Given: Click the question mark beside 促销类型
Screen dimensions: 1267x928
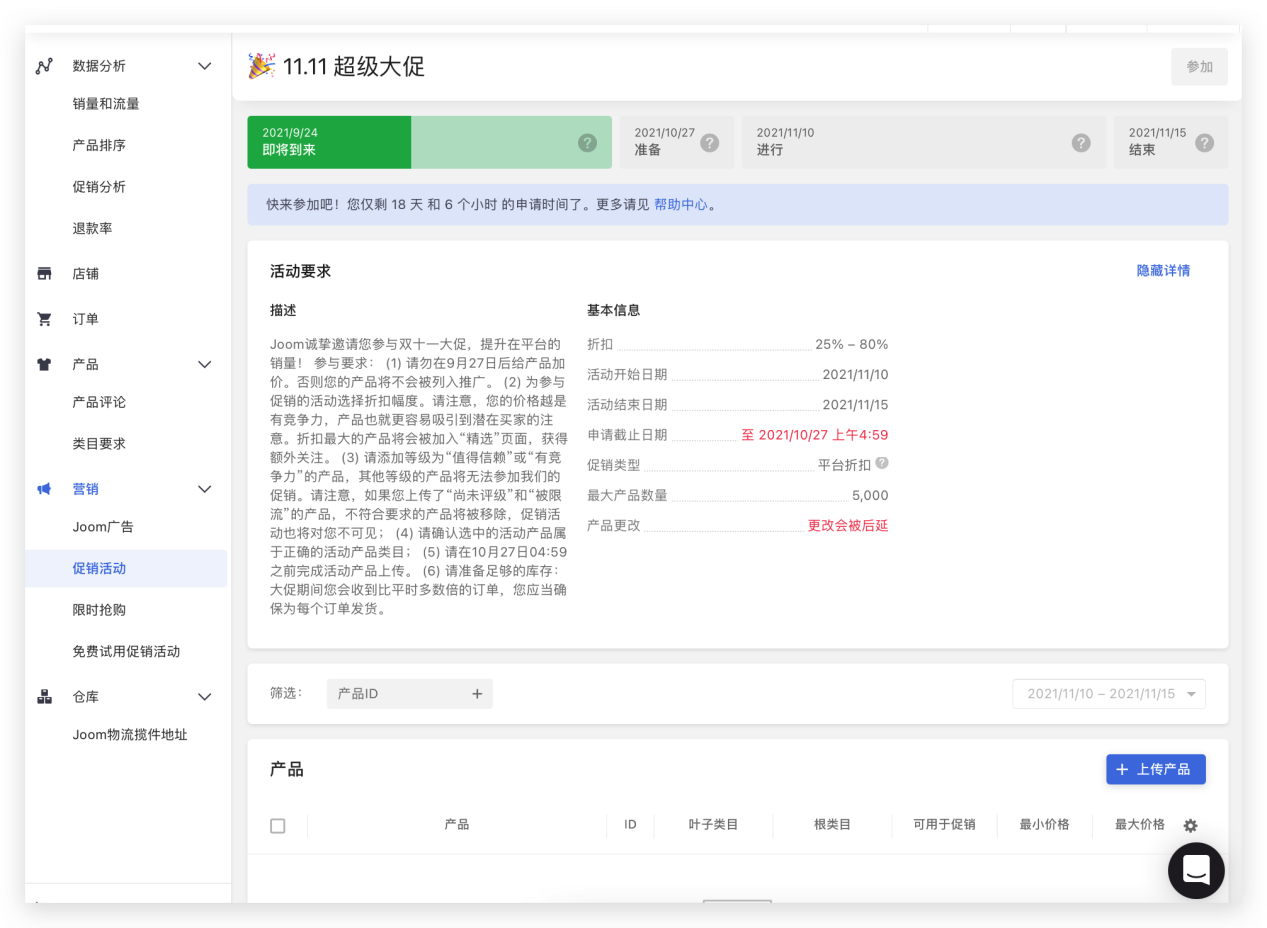Looking at the screenshot, I should point(883,464).
